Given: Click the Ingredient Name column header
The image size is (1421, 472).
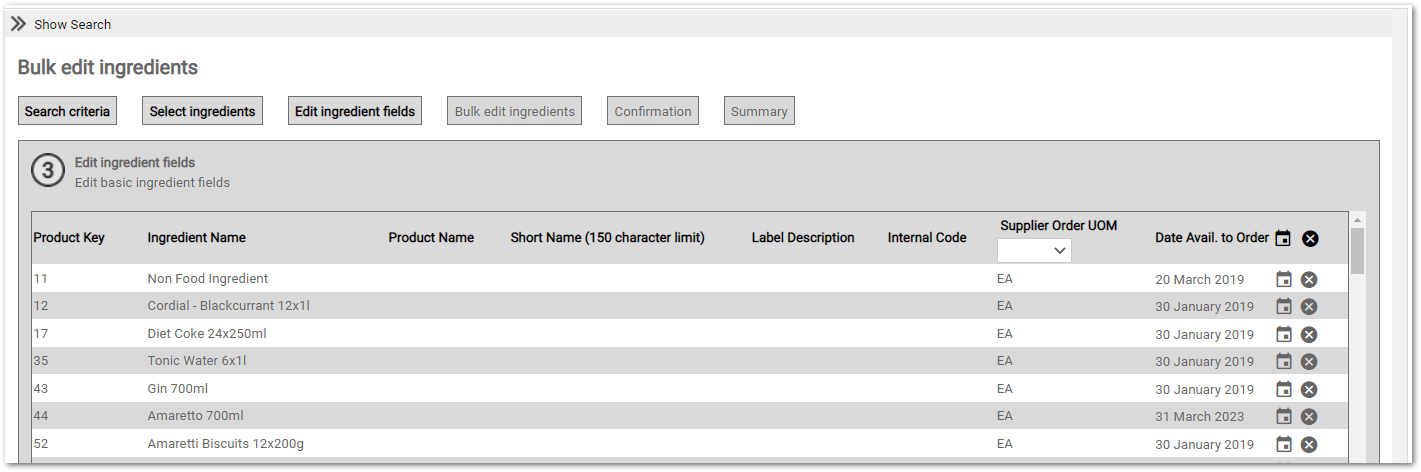Looking at the screenshot, I should (x=196, y=238).
